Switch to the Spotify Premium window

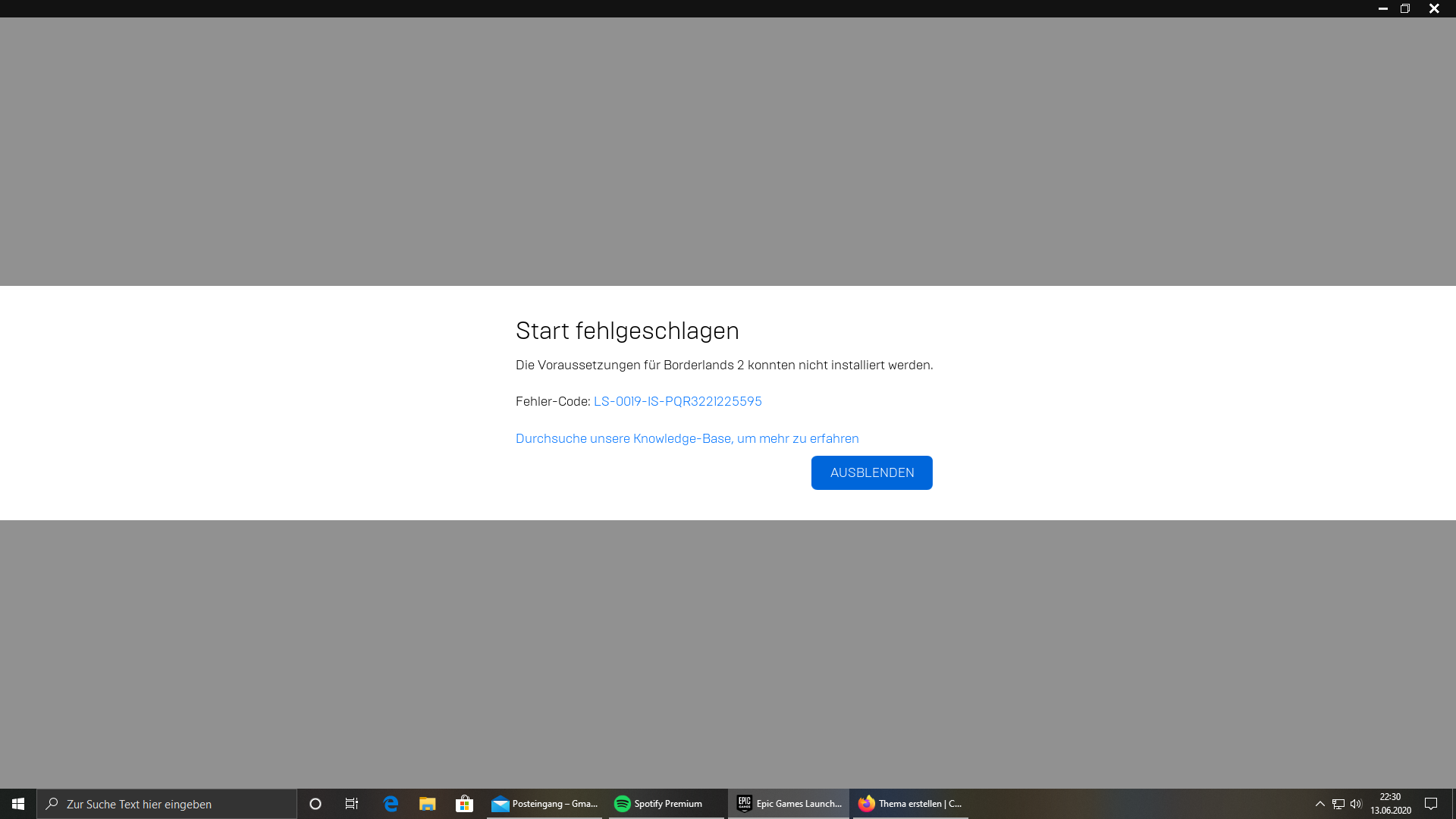coord(667,804)
